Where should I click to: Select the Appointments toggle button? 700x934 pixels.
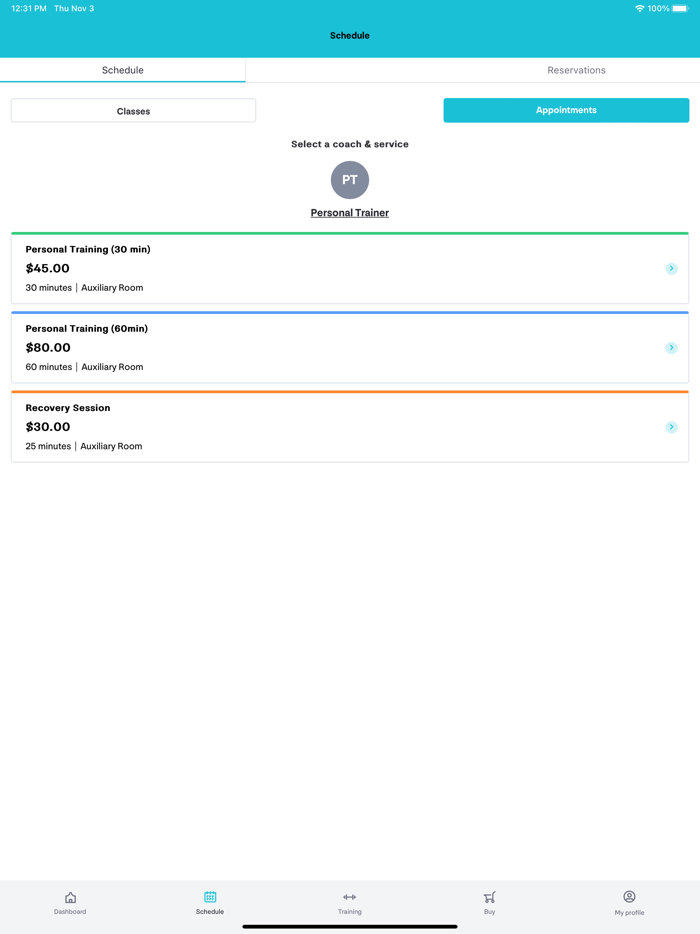[x=566, y=111]
